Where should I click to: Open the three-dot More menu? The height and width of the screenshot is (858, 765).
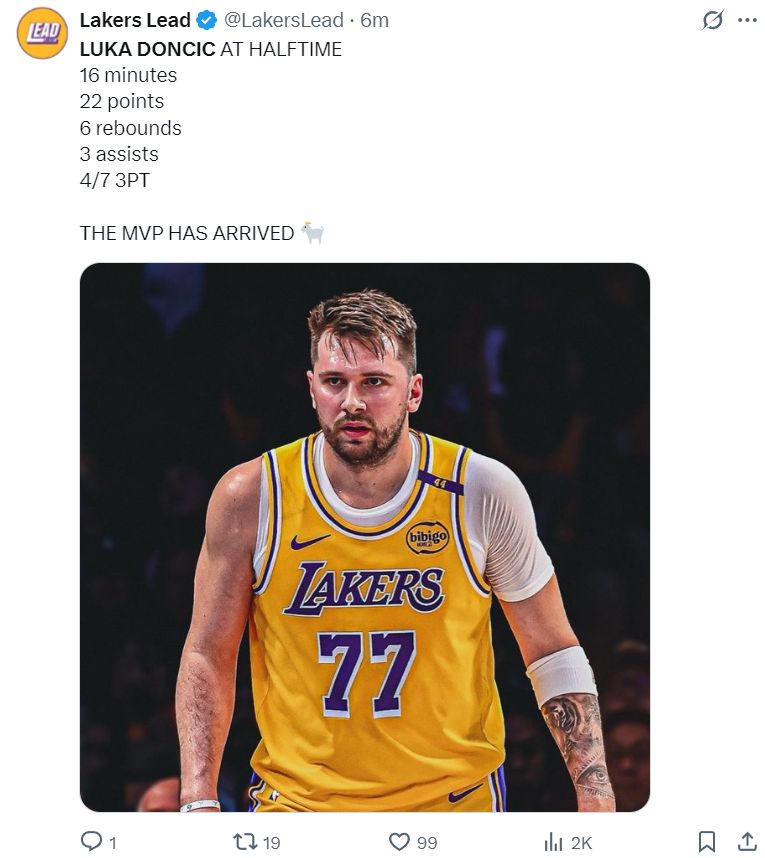(x=746, y=20)
